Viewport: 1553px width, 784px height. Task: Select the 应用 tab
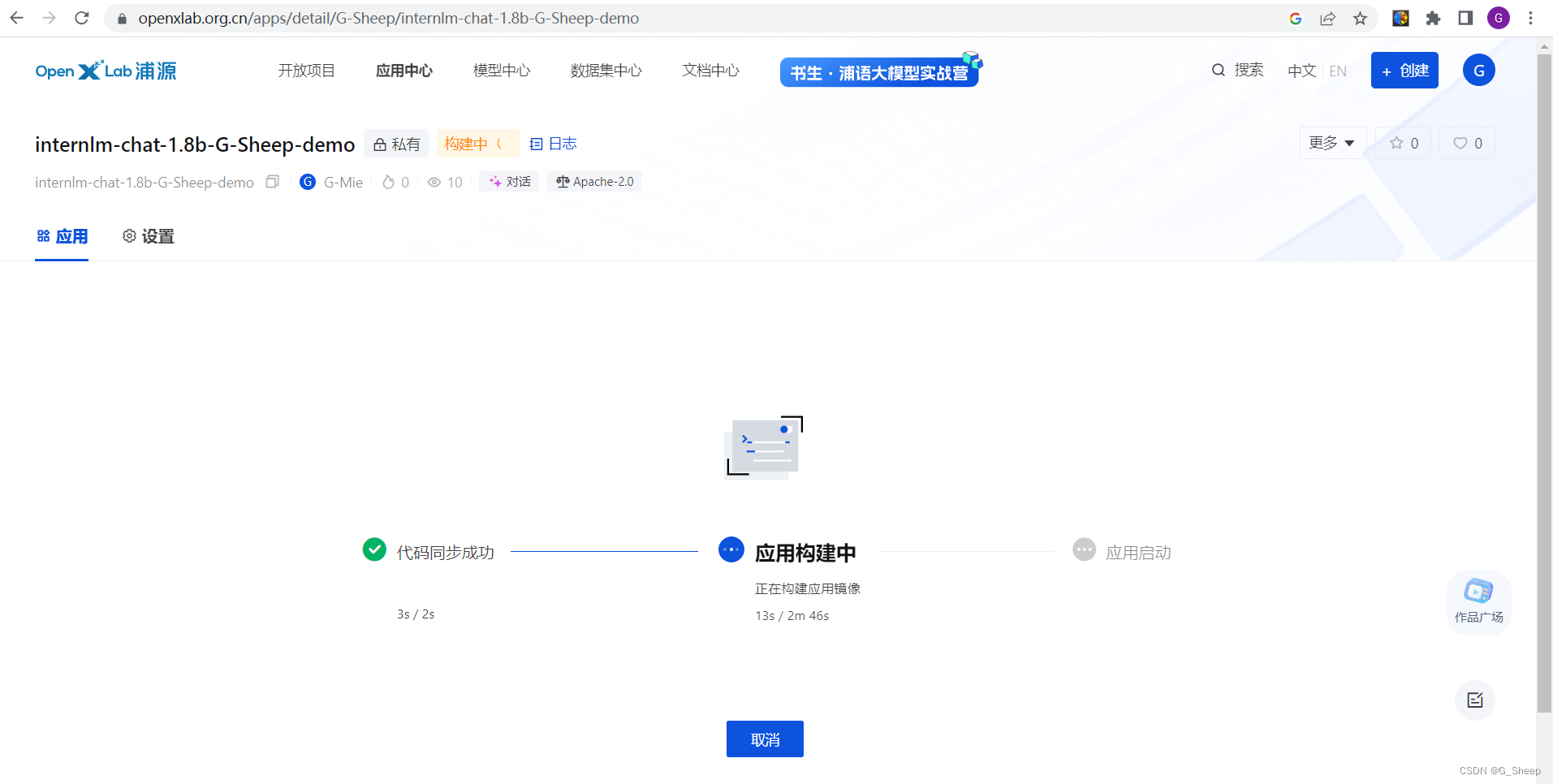62,236
